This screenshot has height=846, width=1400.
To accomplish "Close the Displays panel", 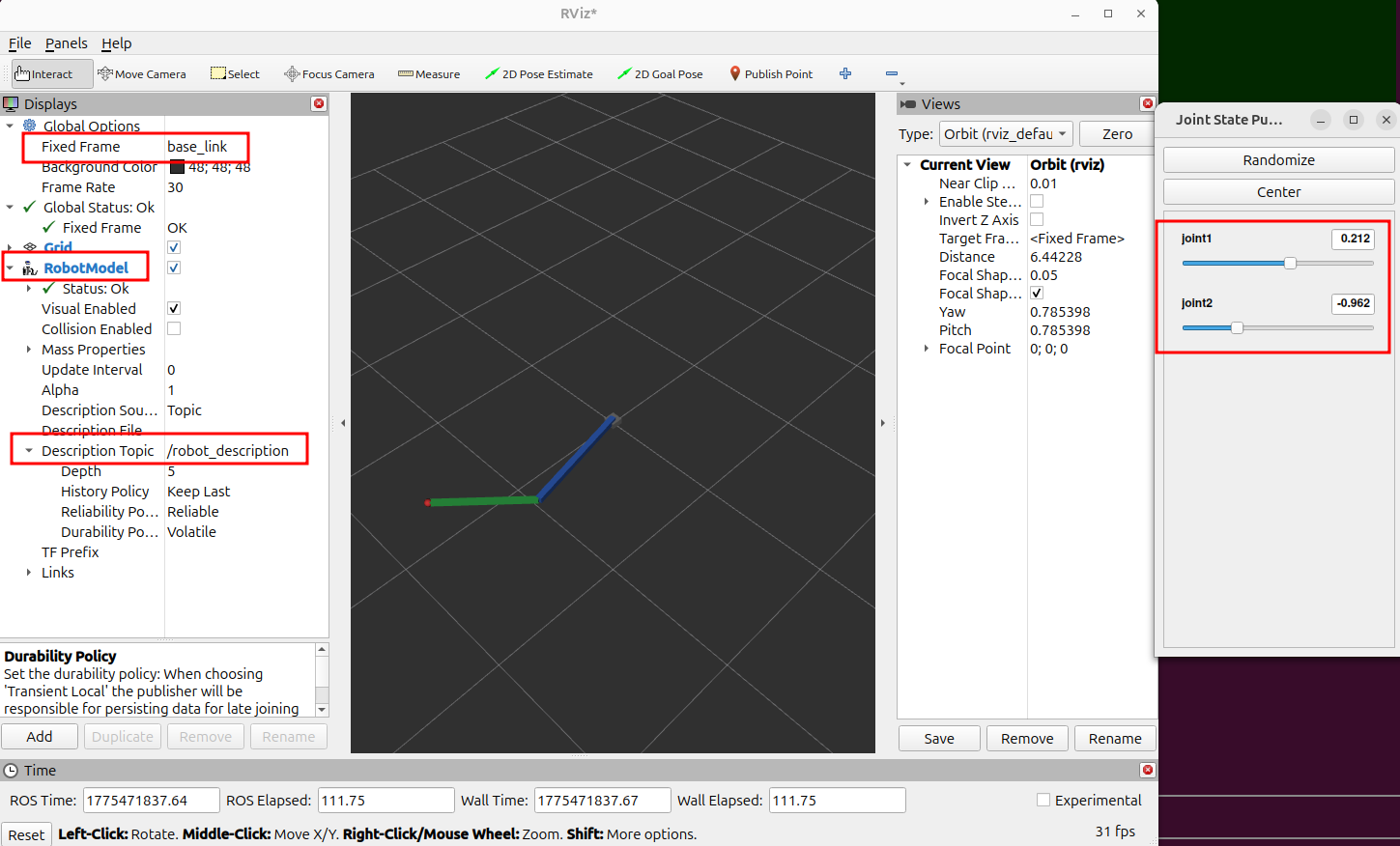I will tap(319, 104).
